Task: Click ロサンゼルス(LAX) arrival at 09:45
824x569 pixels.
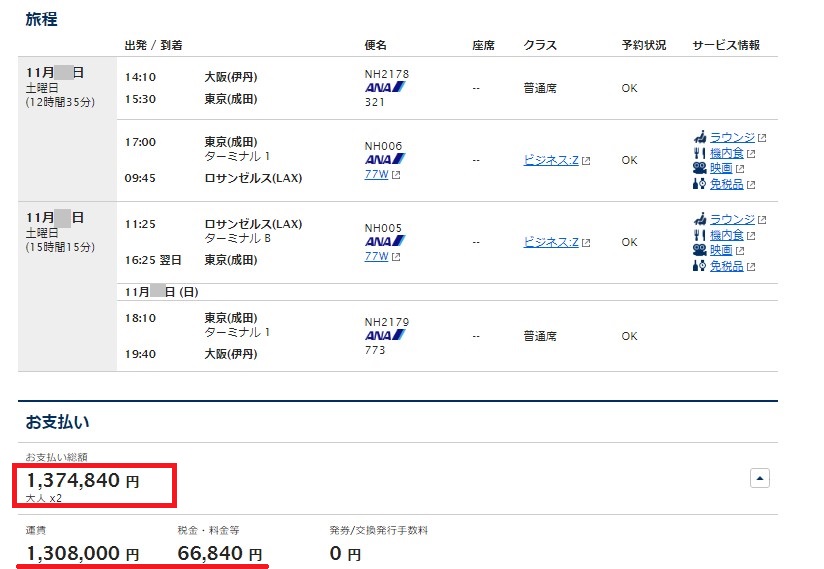Action: (253, 178)
